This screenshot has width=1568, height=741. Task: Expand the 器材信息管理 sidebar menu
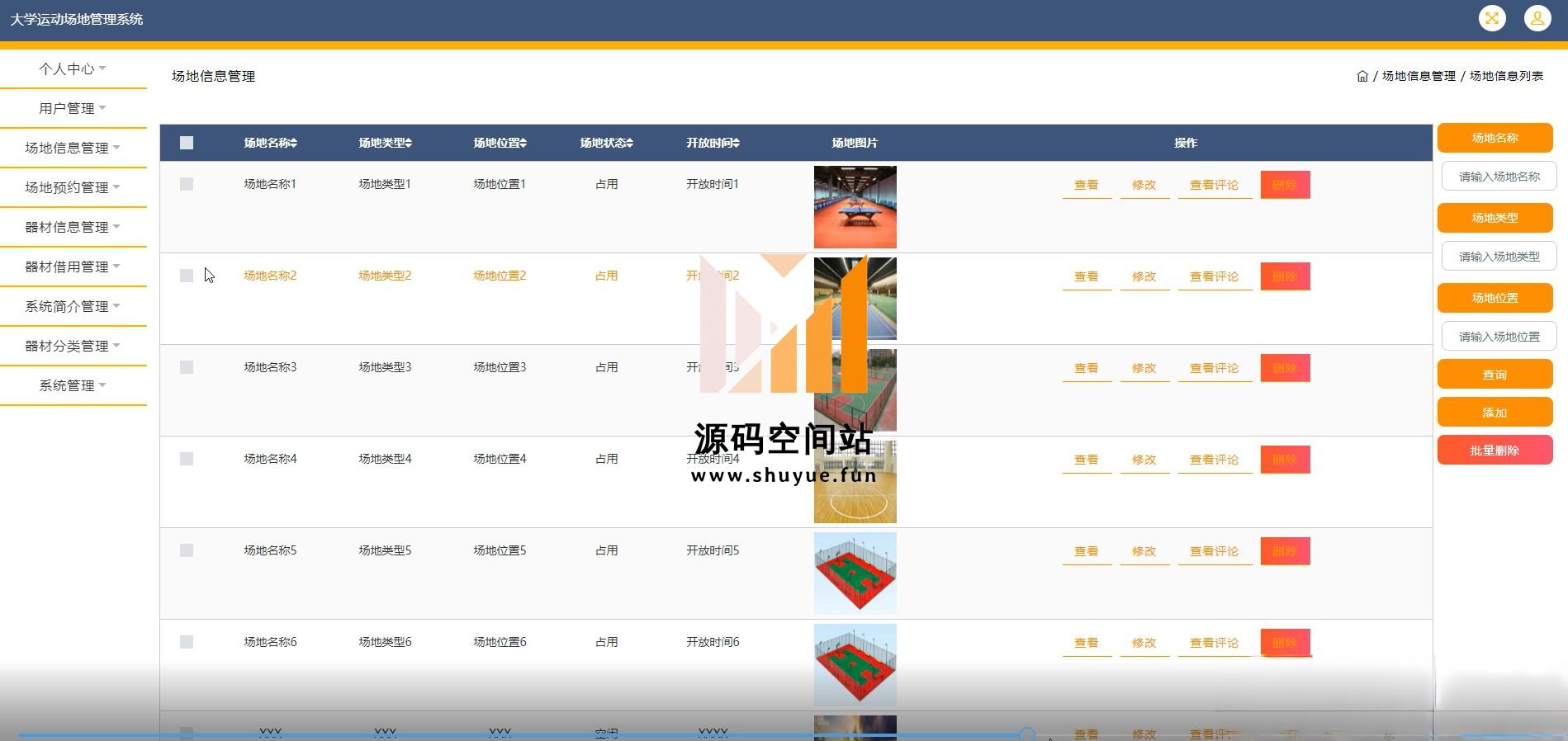click(x=73, y=227)
